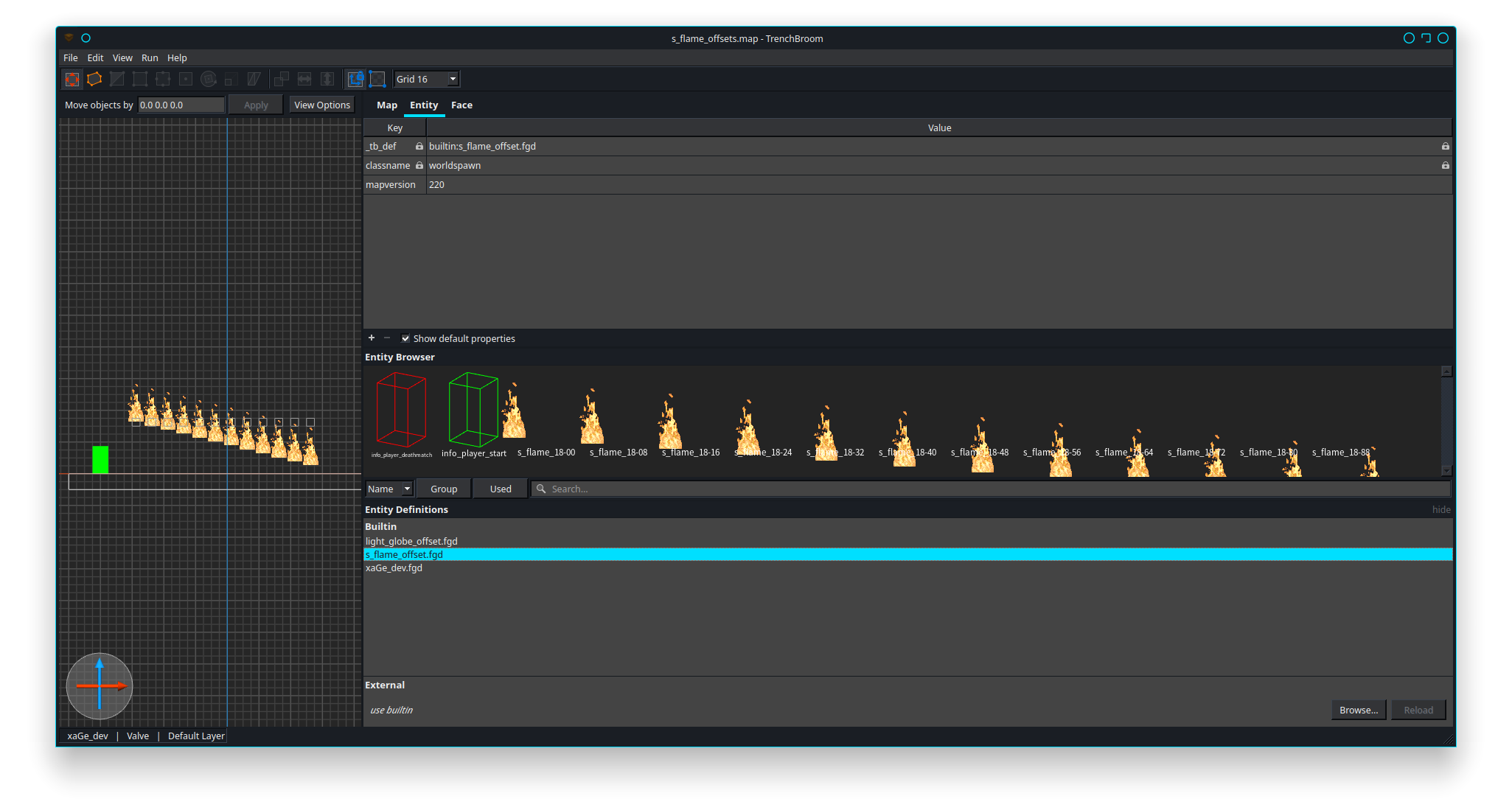
Task: Click the Browse button under External
Action: tap(1358, 710)
